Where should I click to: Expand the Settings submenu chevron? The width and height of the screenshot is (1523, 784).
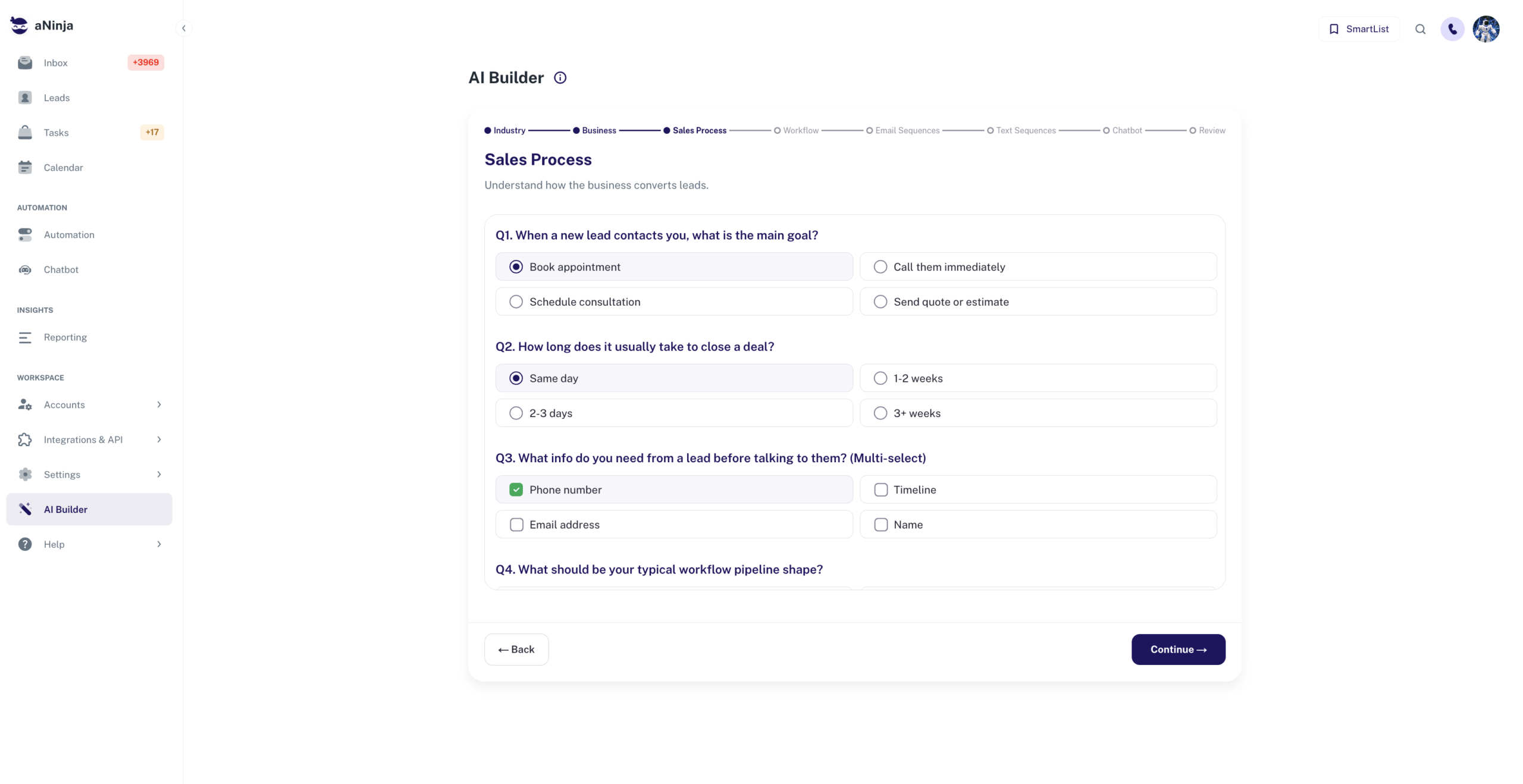[159, 475]
